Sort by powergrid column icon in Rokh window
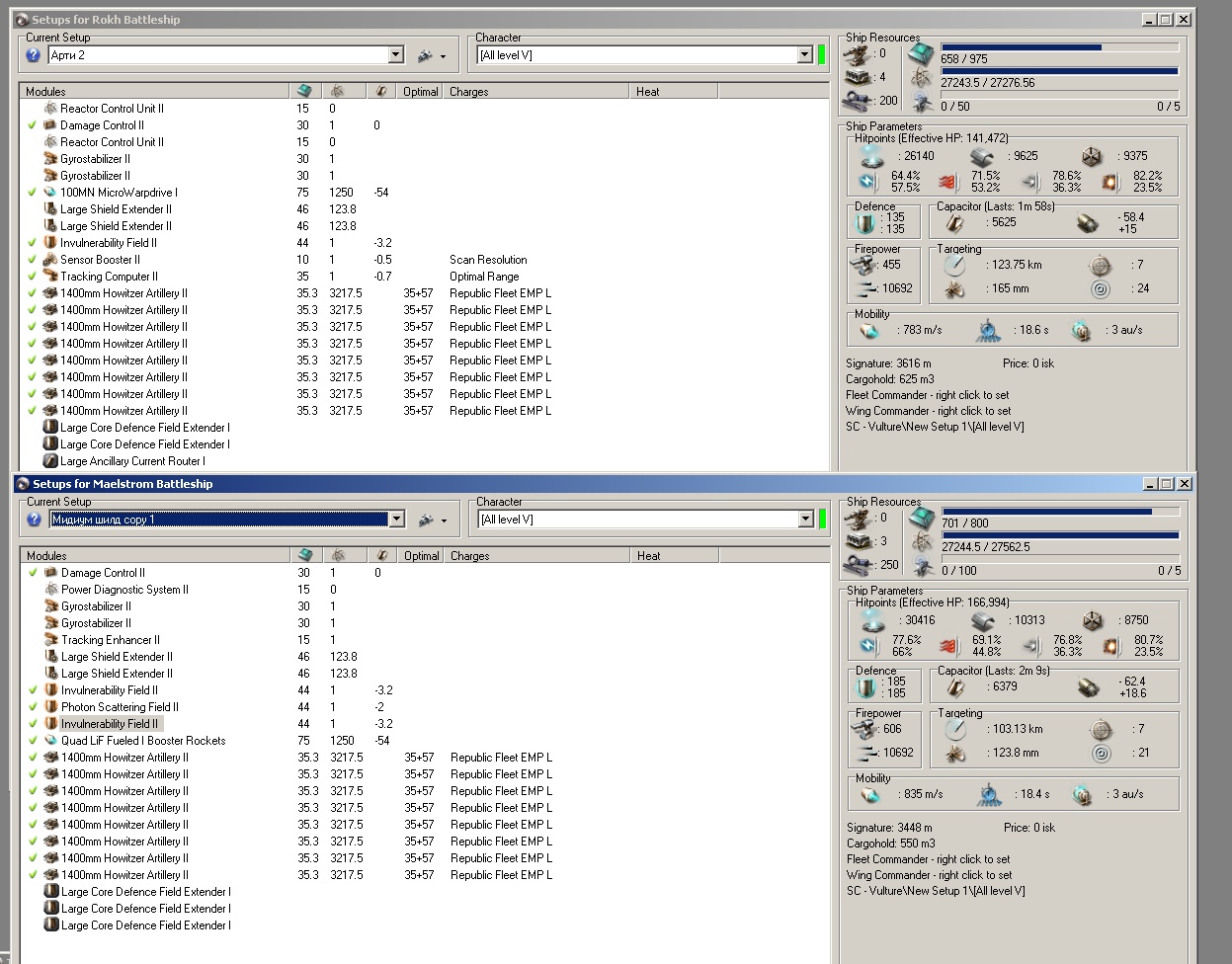Screen dimensions: 1232x964 point(337,91)
